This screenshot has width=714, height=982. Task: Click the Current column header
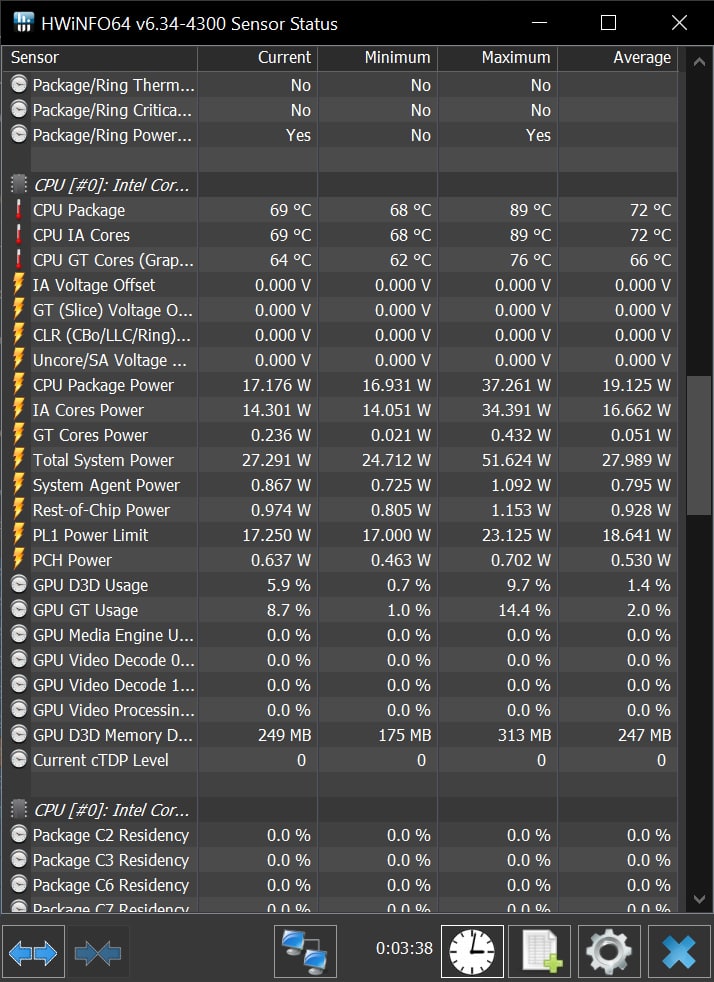point(257,58)
